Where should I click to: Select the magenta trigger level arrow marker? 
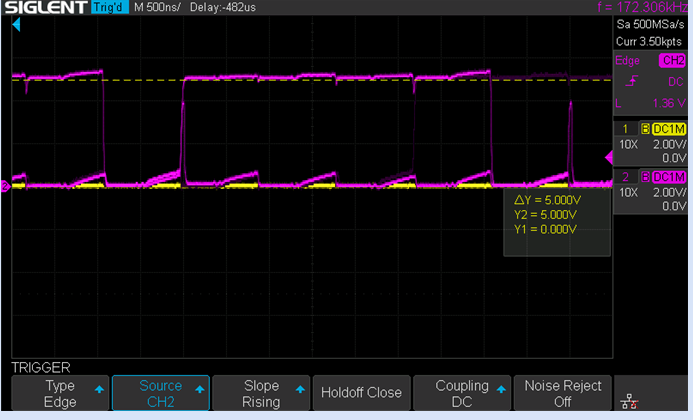click(608, 158)
